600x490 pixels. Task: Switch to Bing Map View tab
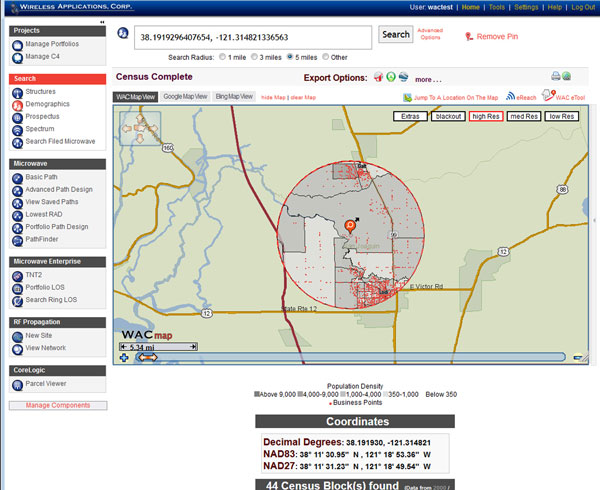(x=234, y=97)
